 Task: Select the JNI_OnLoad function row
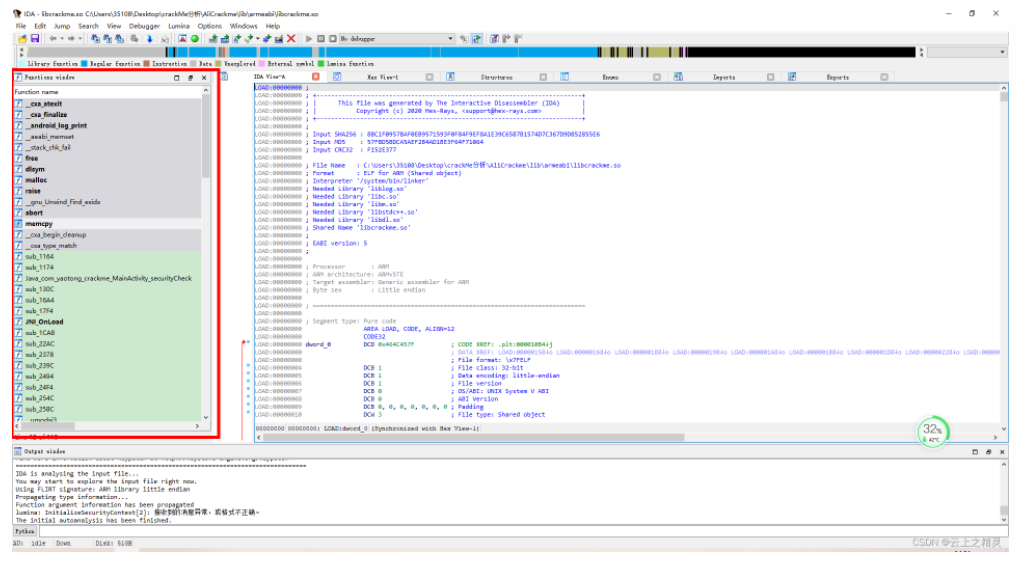[107, 322]
